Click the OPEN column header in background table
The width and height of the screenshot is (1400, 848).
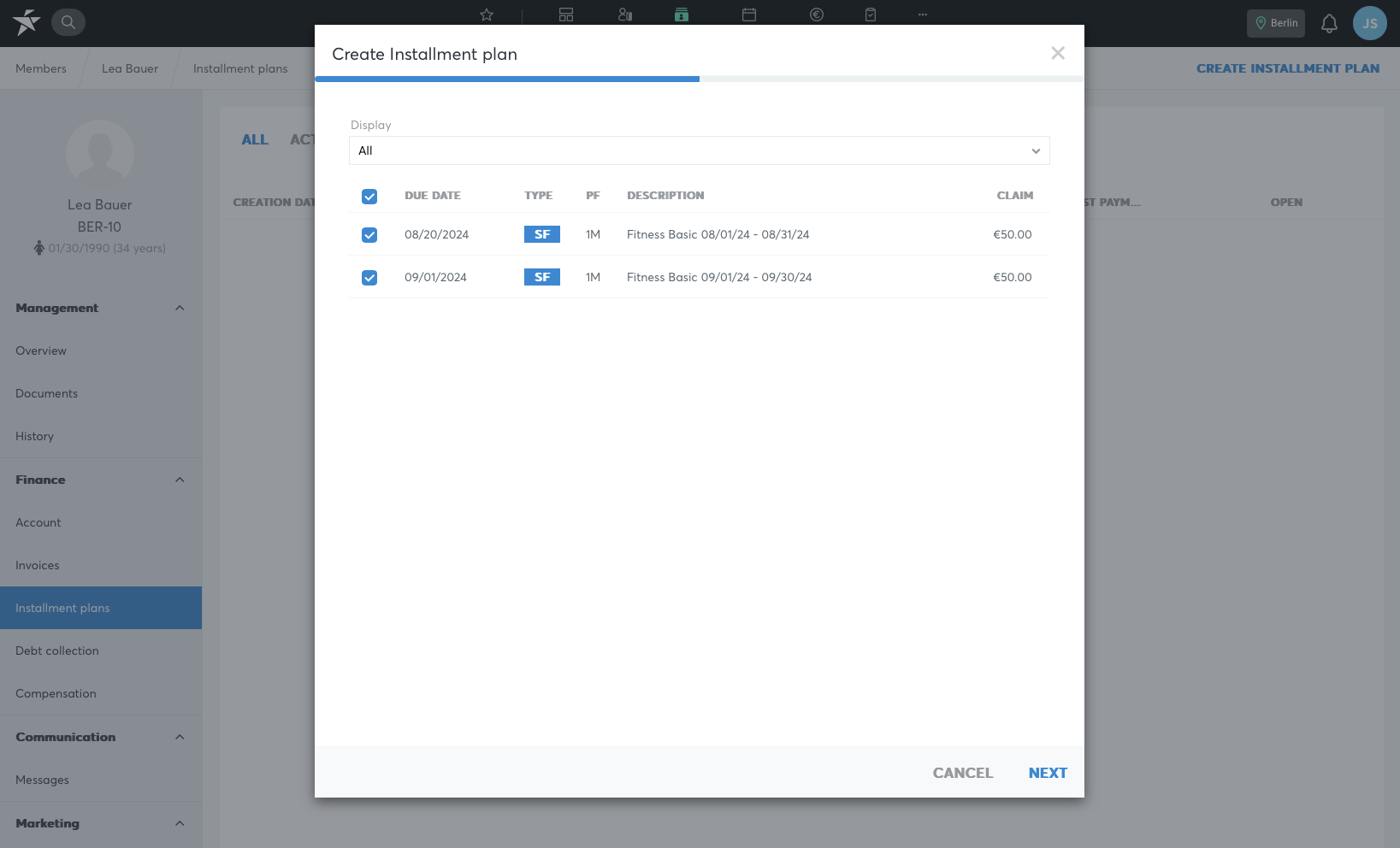pos(1286,203)
